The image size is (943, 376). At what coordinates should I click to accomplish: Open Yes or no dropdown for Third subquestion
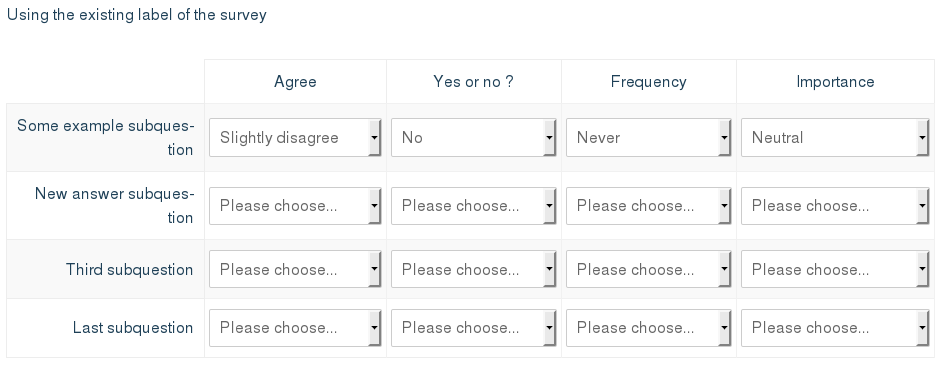(x=473, y=269)
